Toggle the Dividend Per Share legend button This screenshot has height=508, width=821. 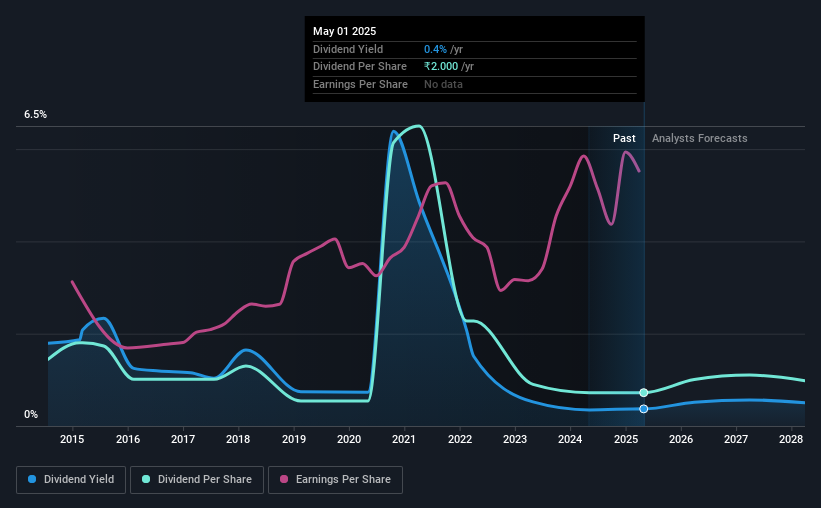click(x=197, y=480)
